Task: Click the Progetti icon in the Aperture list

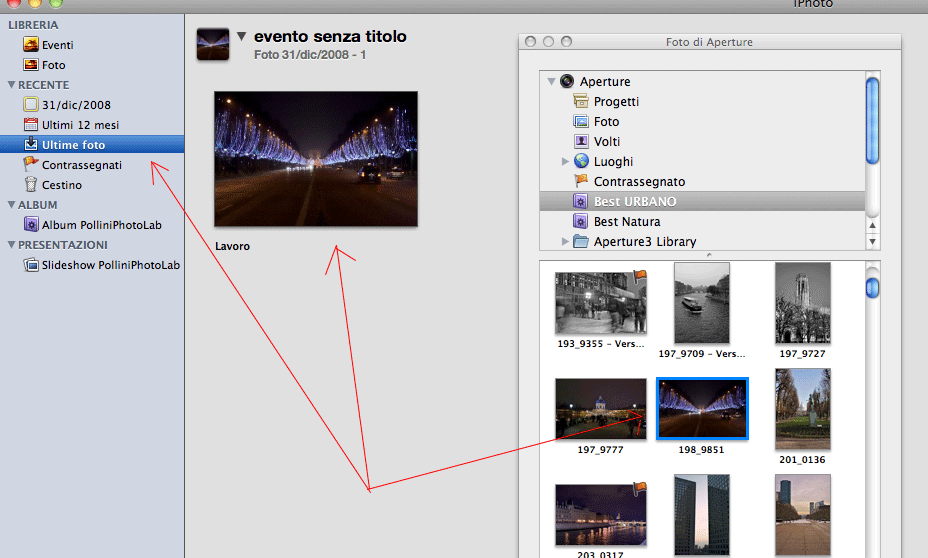Action: tap(581, 101)
